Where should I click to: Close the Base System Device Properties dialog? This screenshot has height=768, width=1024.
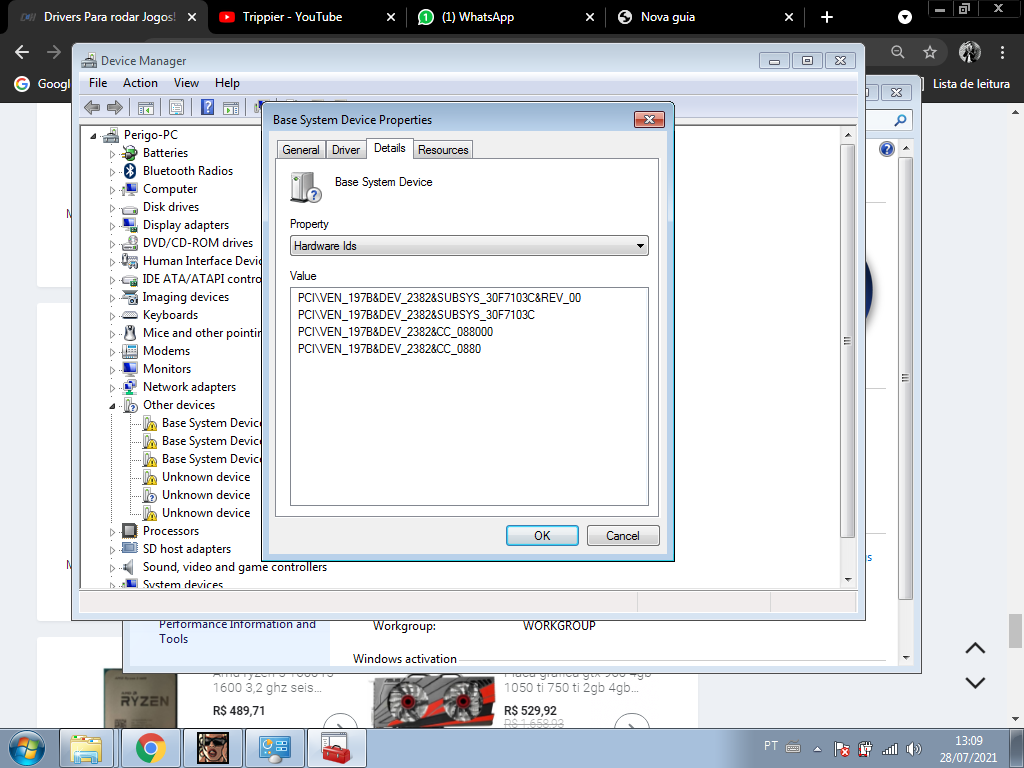[x=649, y=120]
